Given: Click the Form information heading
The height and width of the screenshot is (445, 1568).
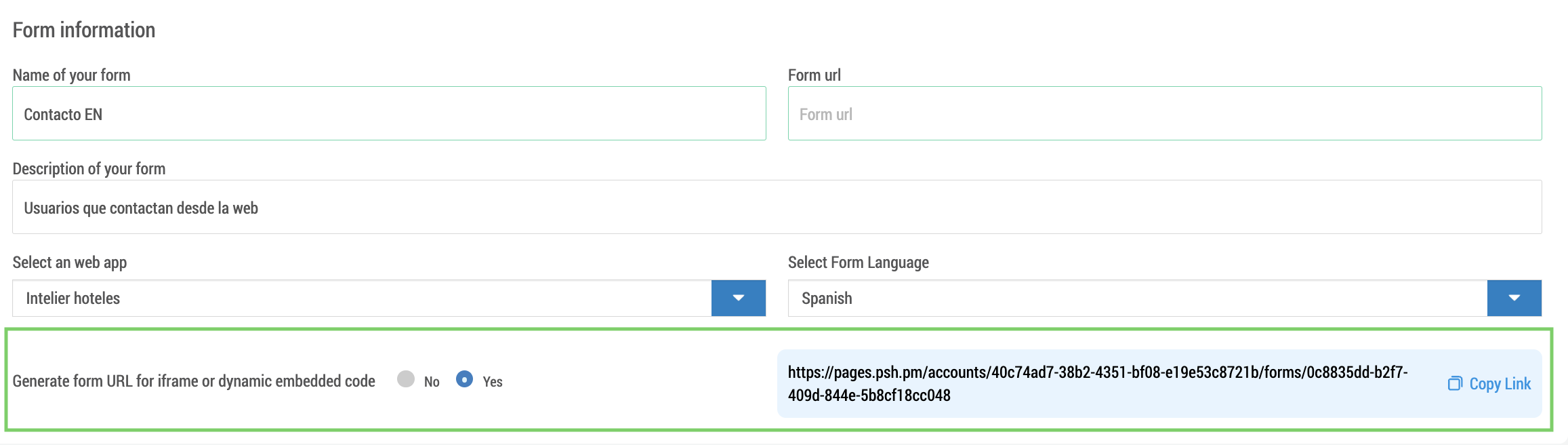Looking at the screenshot, I should [84, 30].
